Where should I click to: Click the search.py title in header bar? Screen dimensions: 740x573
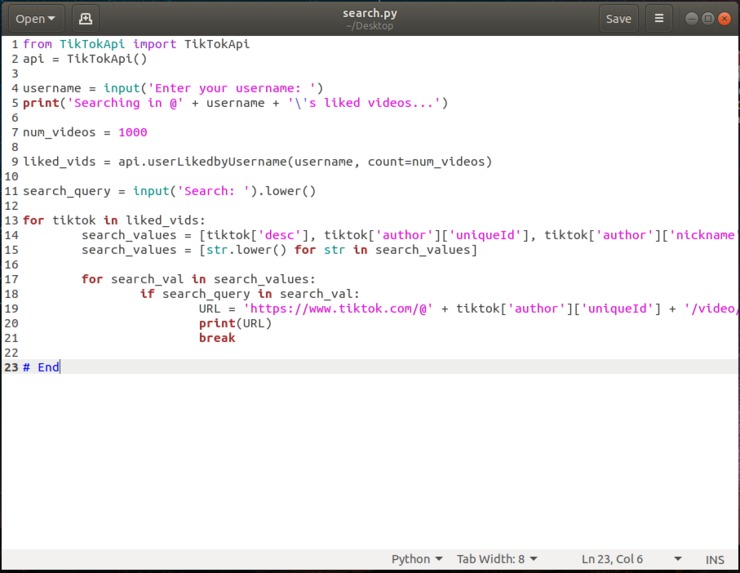point(370,13)
